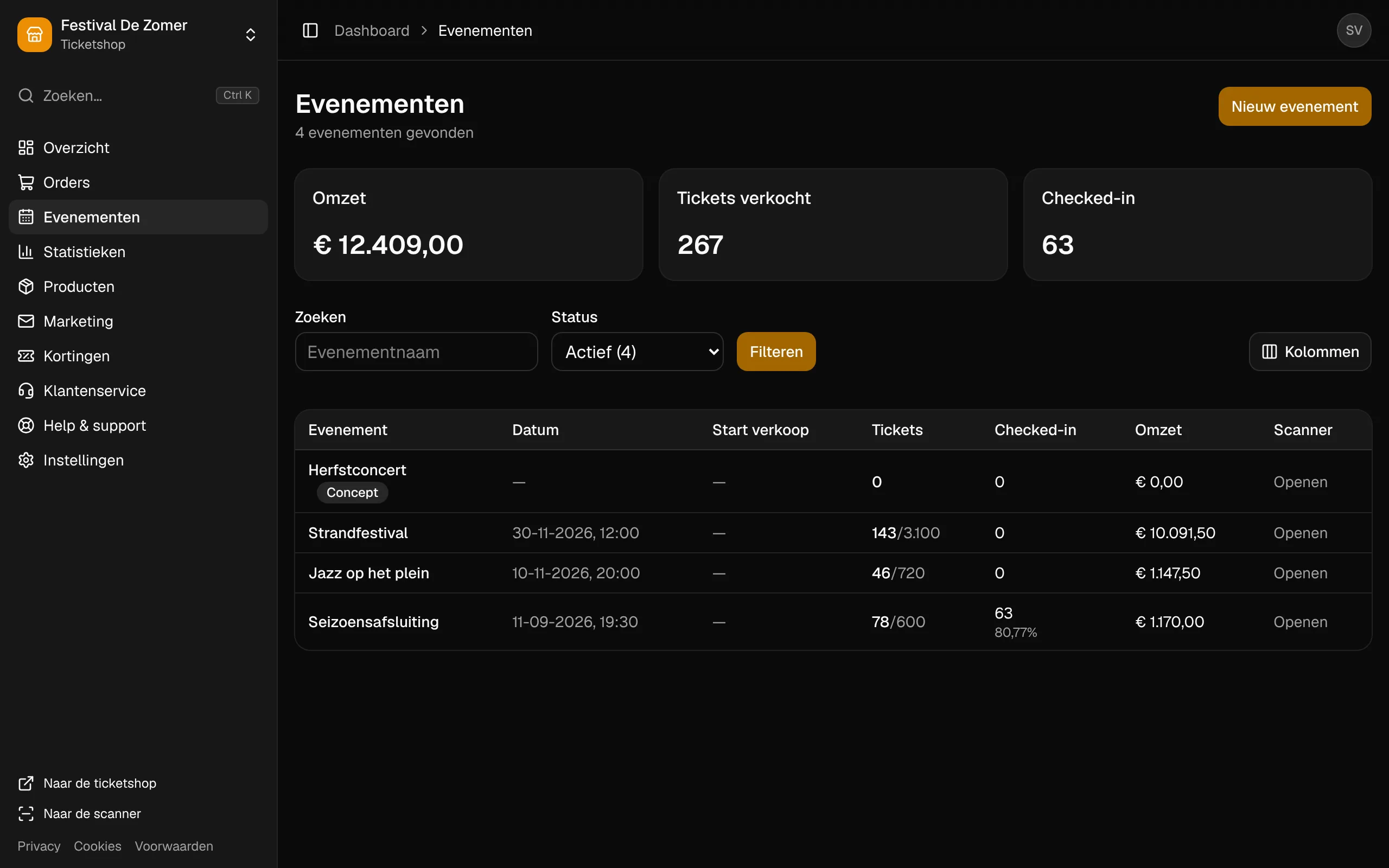
Task: Open the SV user avatar menu
Action: [1353, 30]
